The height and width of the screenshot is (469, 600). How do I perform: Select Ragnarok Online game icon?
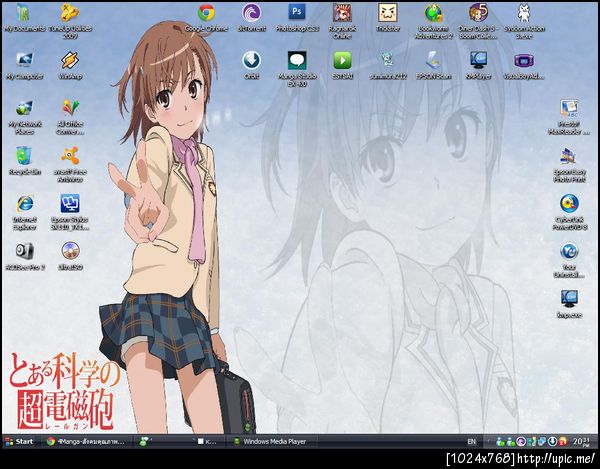point(342,21)
